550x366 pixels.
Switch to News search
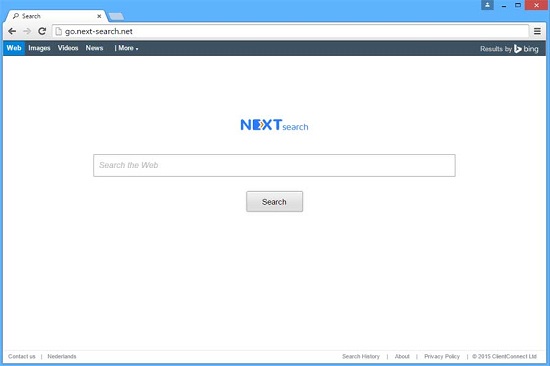pyautogui.click(x=94, y=48)
